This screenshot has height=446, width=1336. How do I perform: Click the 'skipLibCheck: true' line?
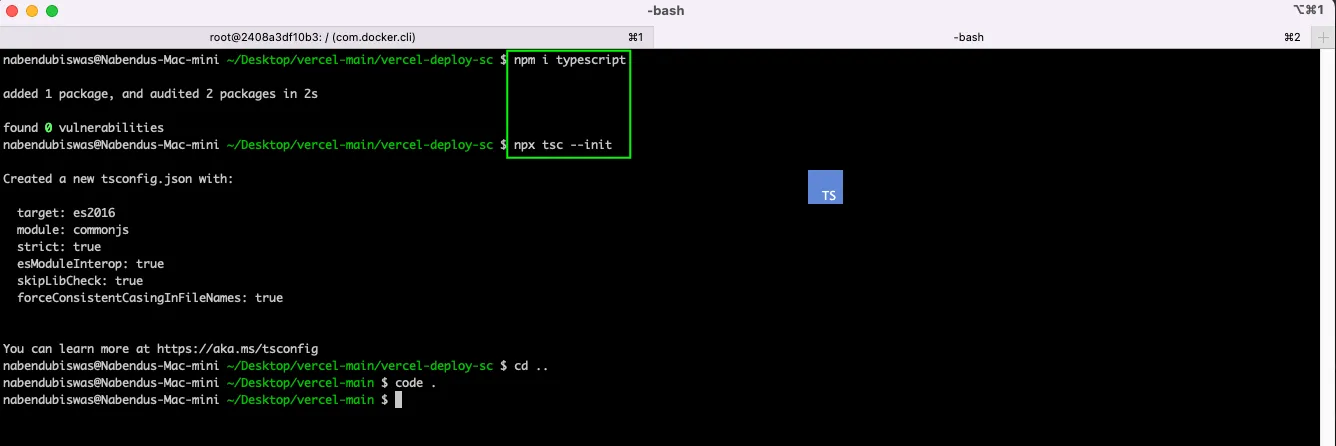(x=80, y=281)
